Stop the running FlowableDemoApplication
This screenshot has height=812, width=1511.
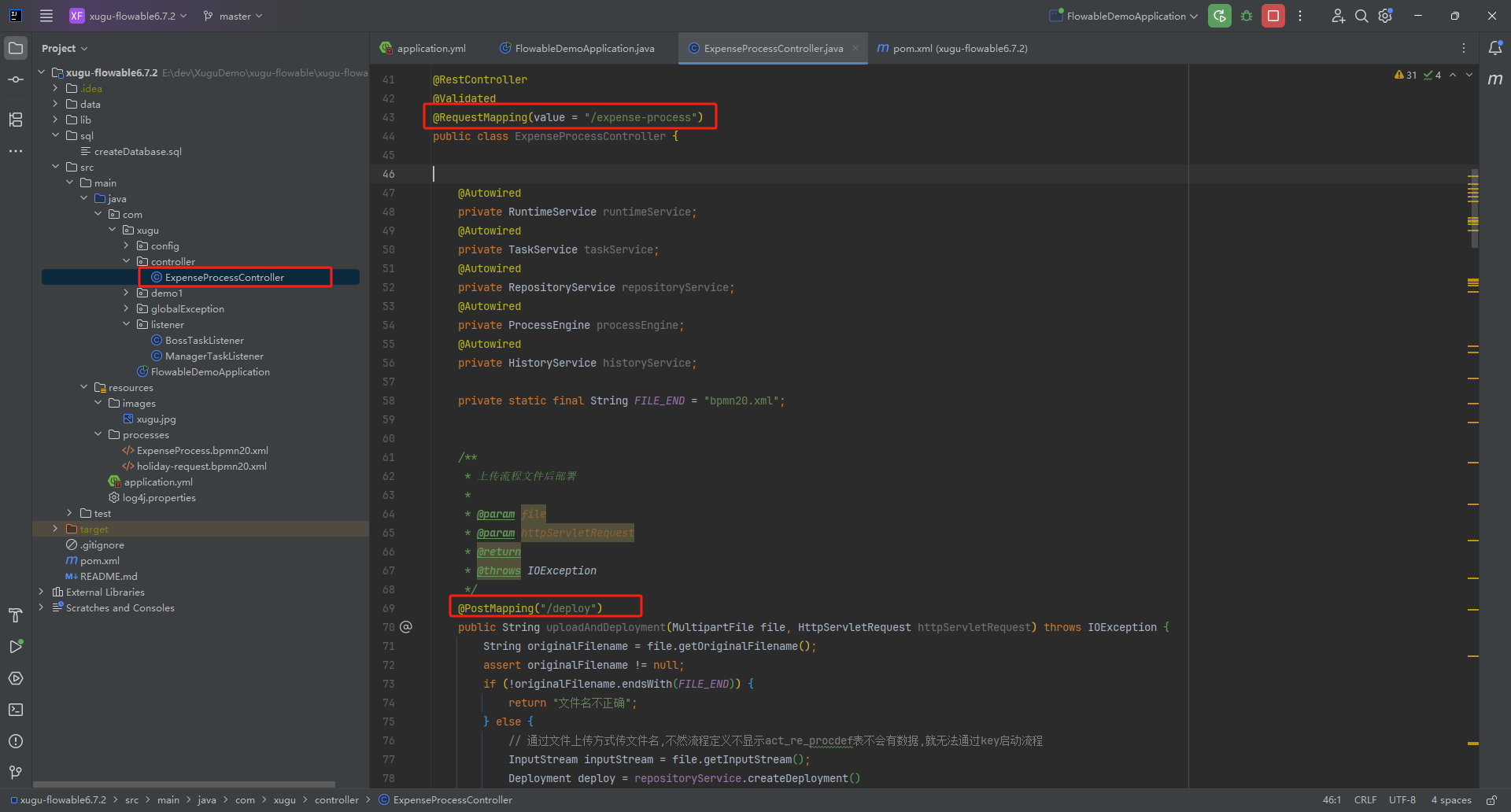(1273, 16)
